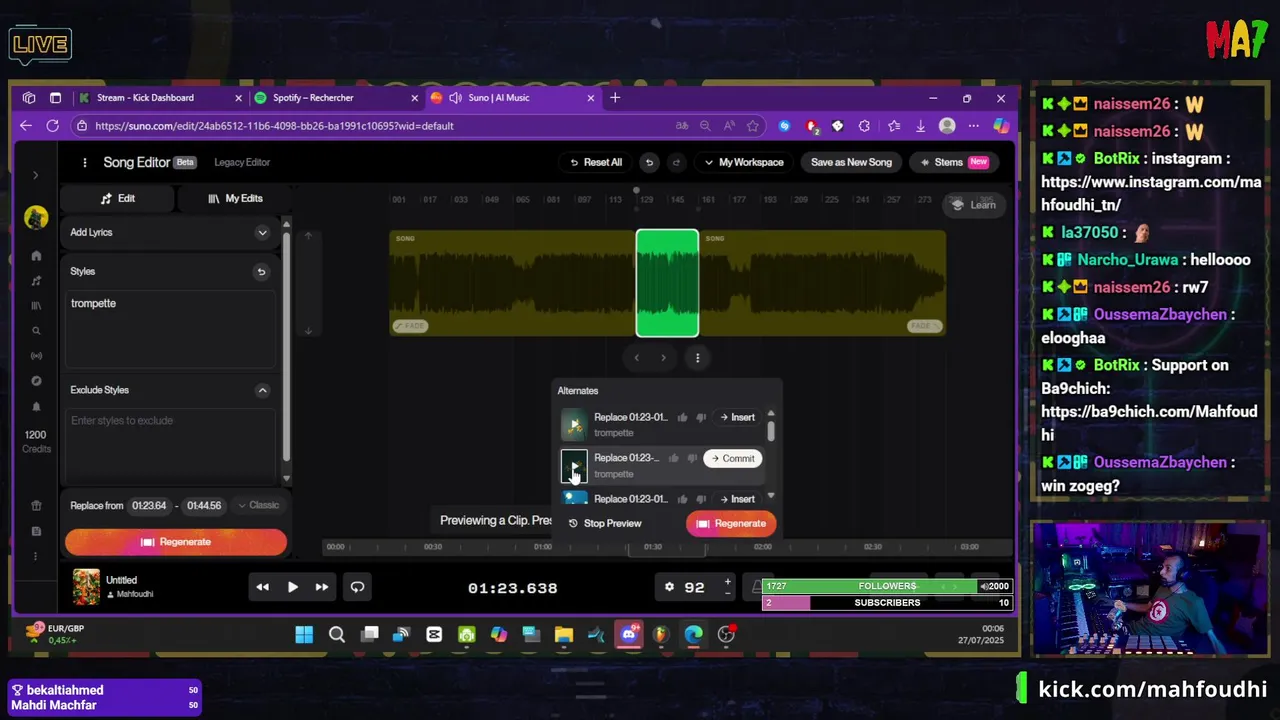The width and height of the screenshot is (1280, 720).
Task: Dislike the selected alternate with the Commit button
Action: (692, 458)
